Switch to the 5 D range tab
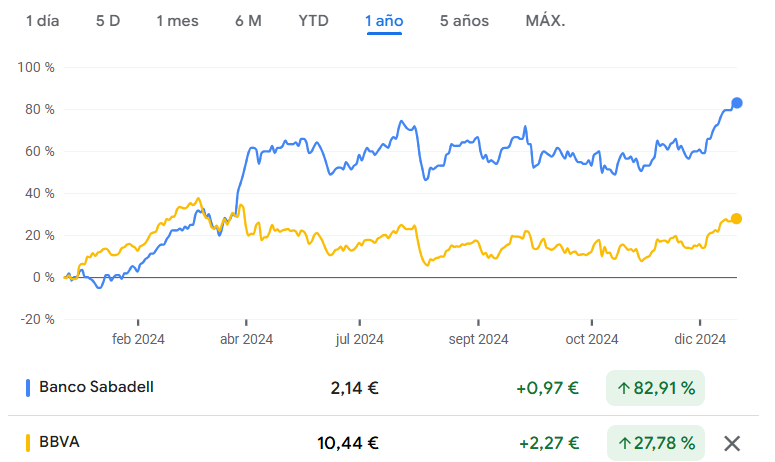 coord(107,21)
